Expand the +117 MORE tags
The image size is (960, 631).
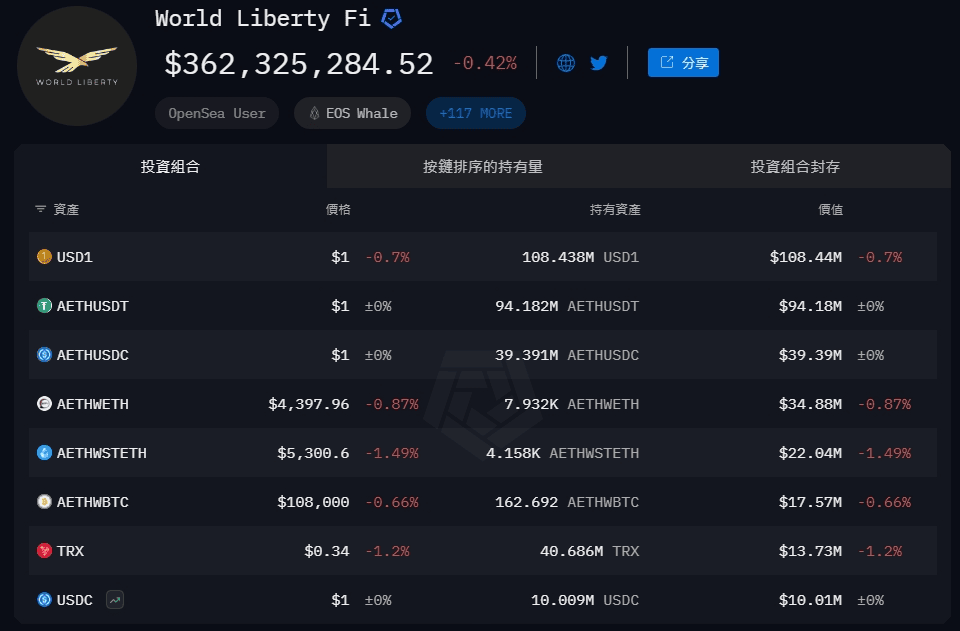tap(475, 113)
